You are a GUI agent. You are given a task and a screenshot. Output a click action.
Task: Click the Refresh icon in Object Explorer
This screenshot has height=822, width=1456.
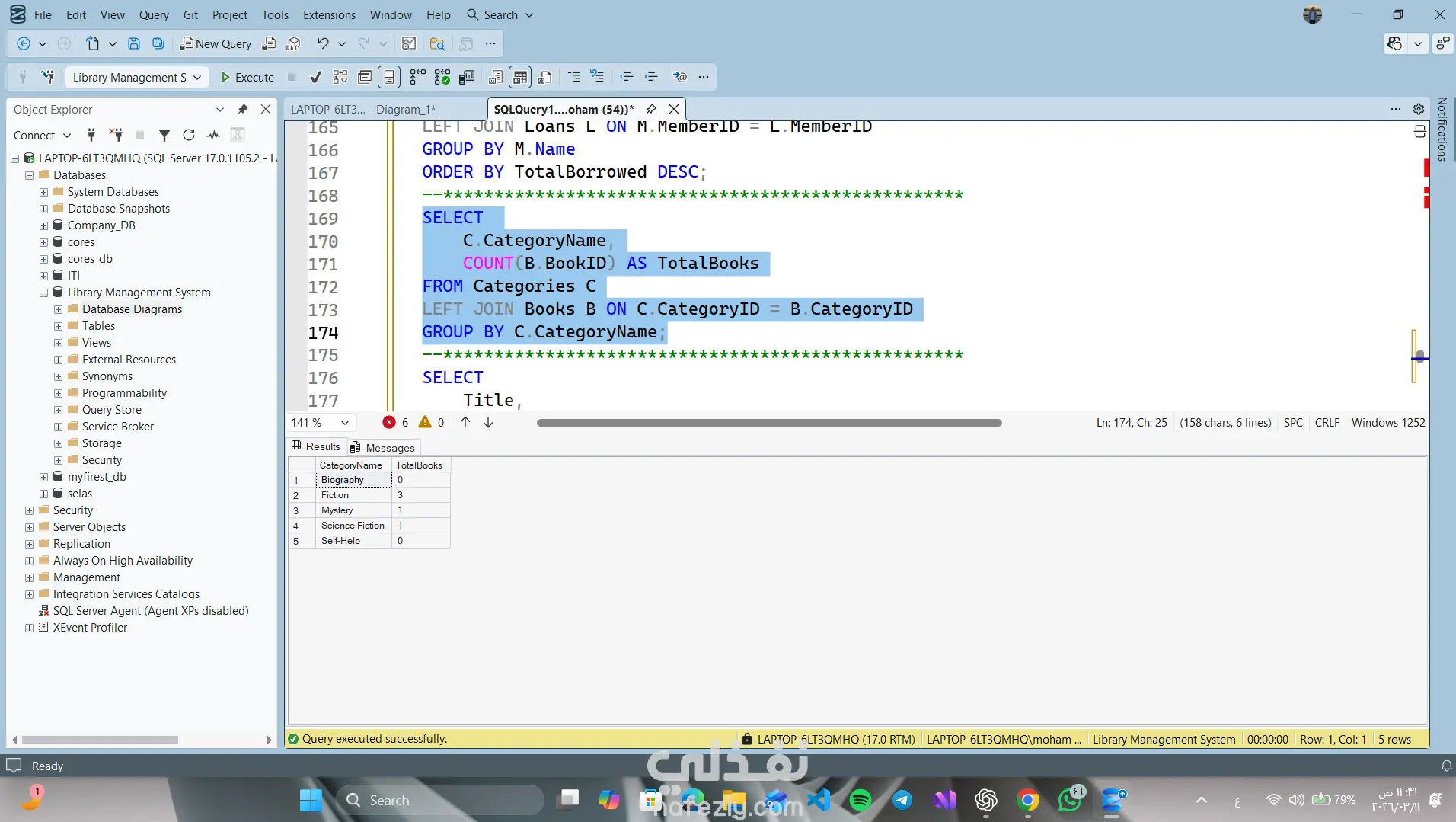[189, 135]
